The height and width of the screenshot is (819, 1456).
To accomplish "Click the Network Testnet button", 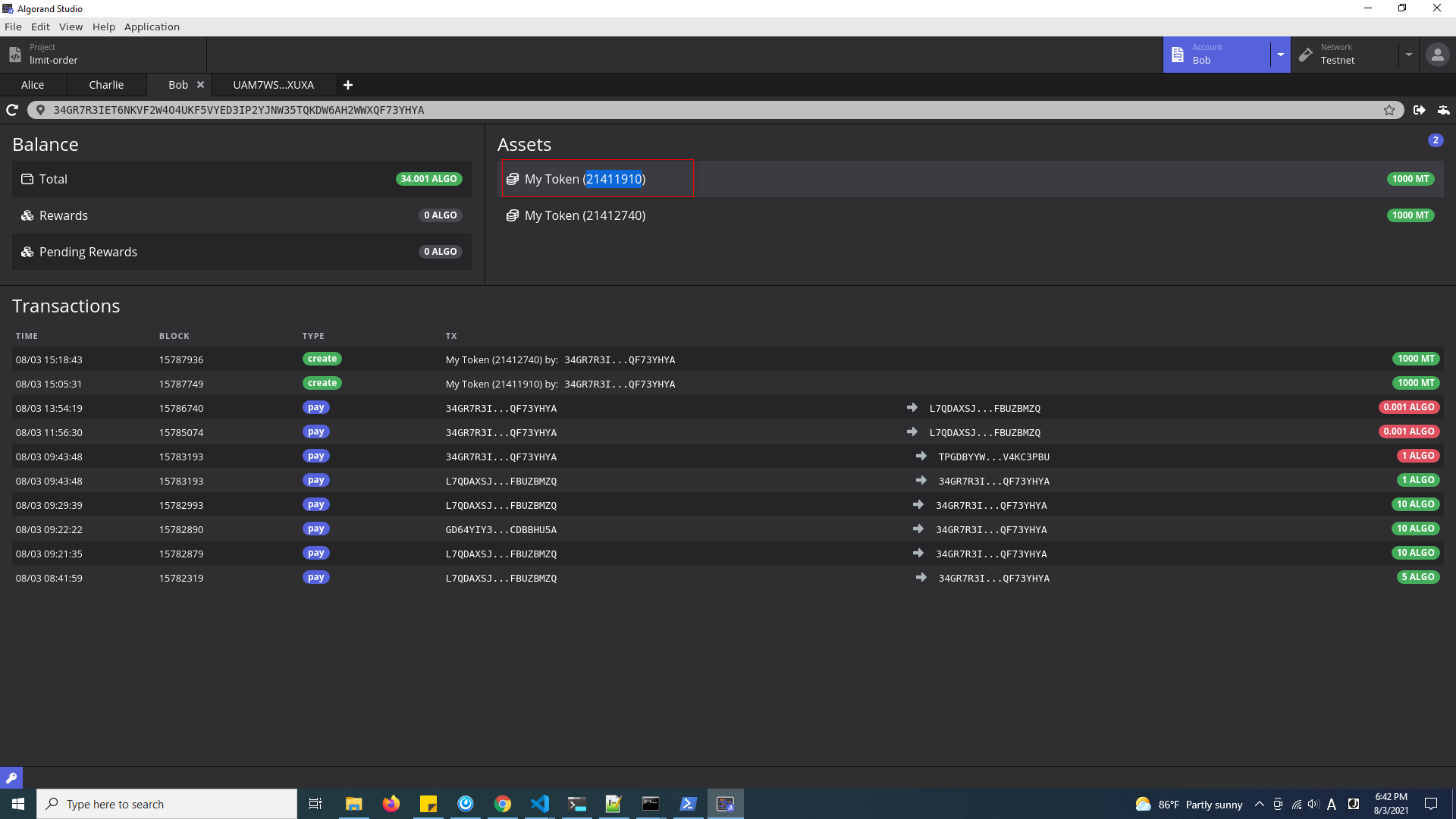I will pos(1345,55).
